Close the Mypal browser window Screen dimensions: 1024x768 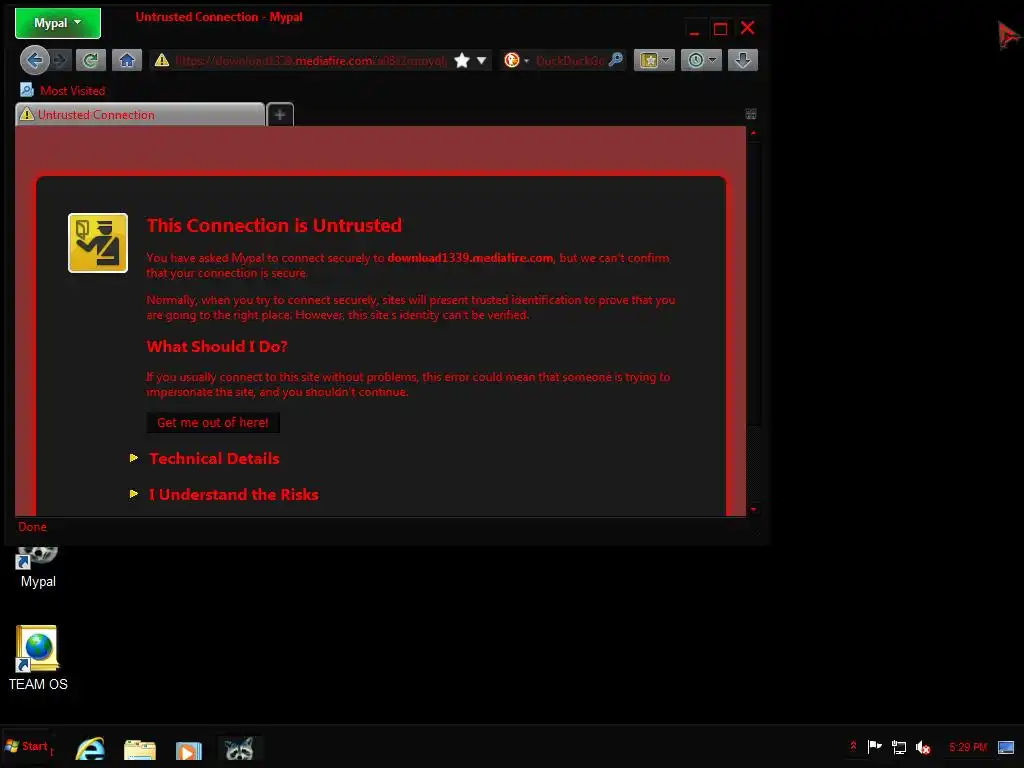pyautogui.click(x=748, y=28)
